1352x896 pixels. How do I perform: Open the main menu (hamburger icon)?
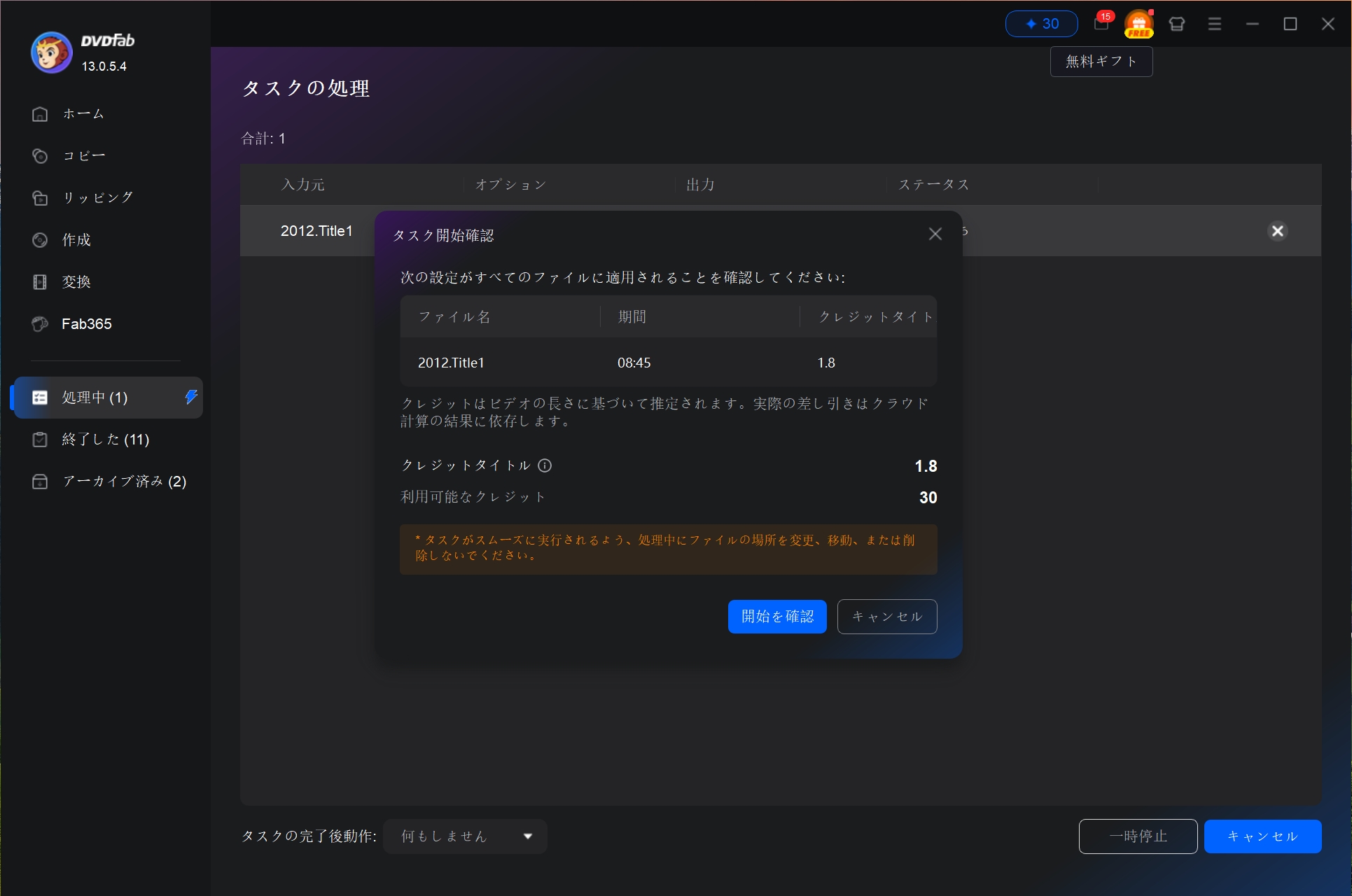[x=1215, y=23]
